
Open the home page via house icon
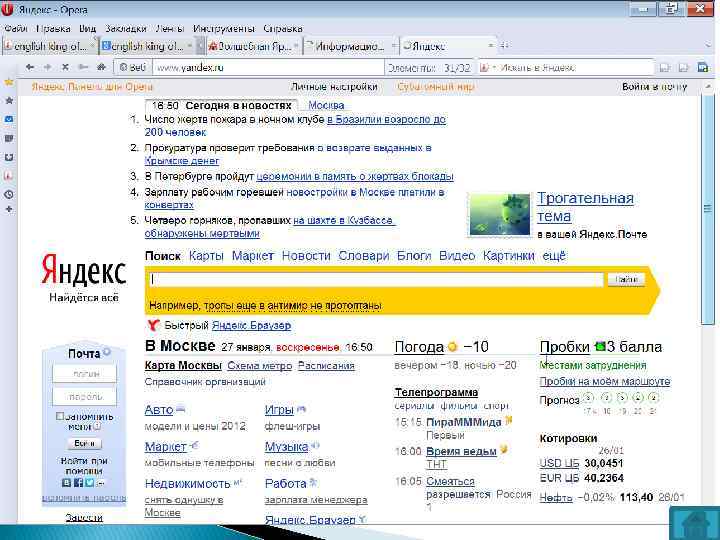[x=101, y=67]
